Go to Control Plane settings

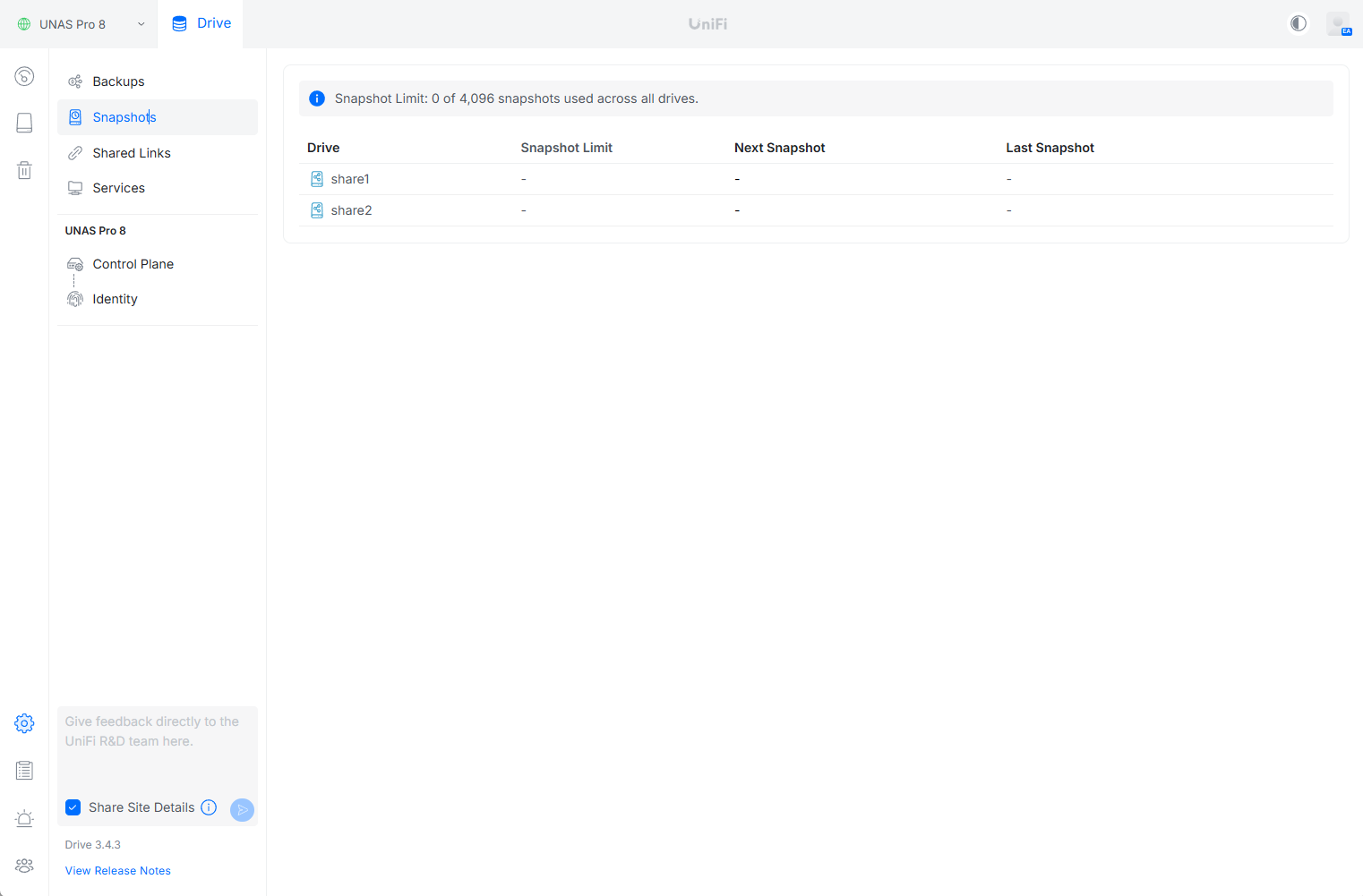[x=133, y=264]
